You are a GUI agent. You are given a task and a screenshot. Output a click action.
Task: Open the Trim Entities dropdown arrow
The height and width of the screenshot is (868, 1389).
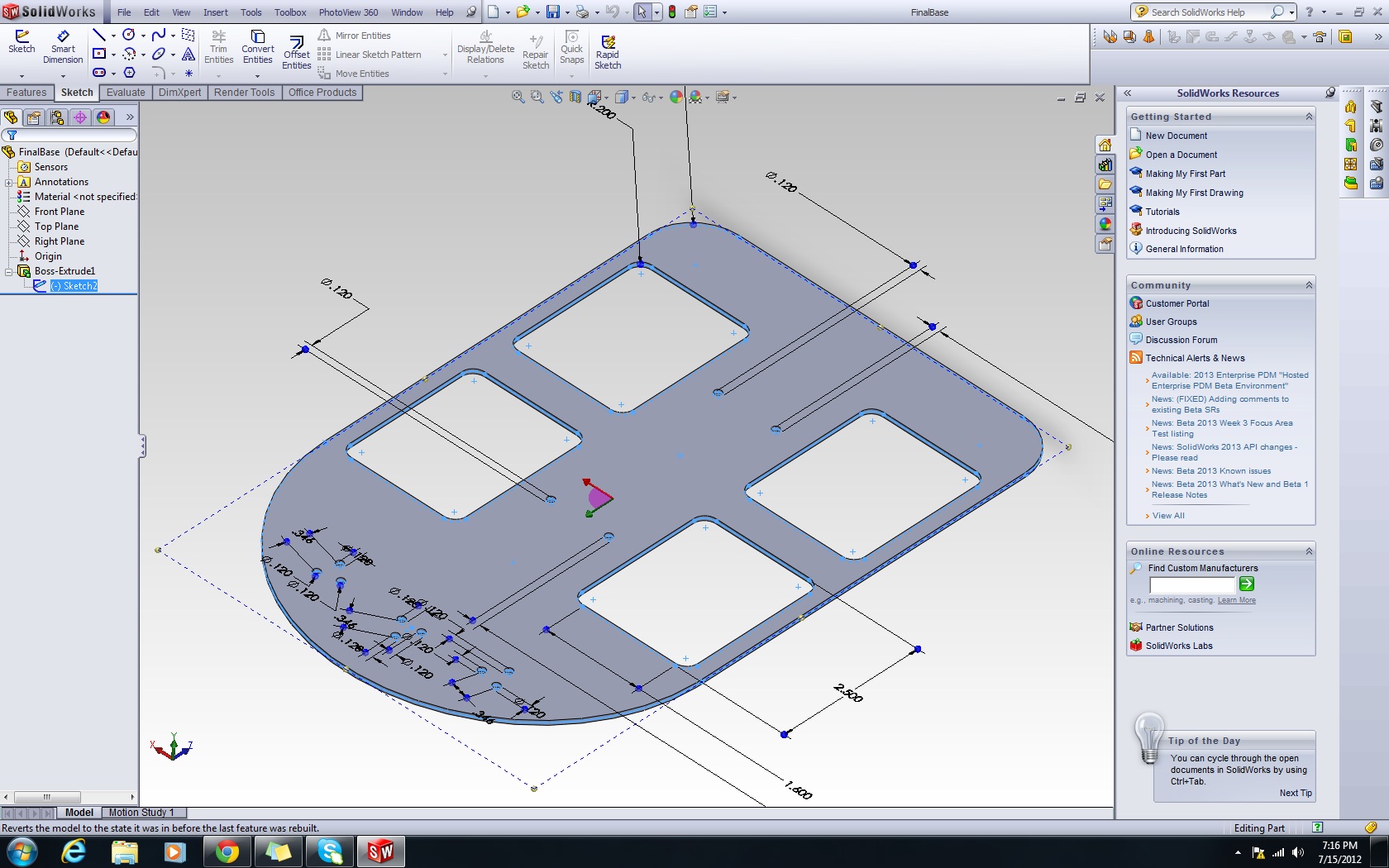pos(218,75)
